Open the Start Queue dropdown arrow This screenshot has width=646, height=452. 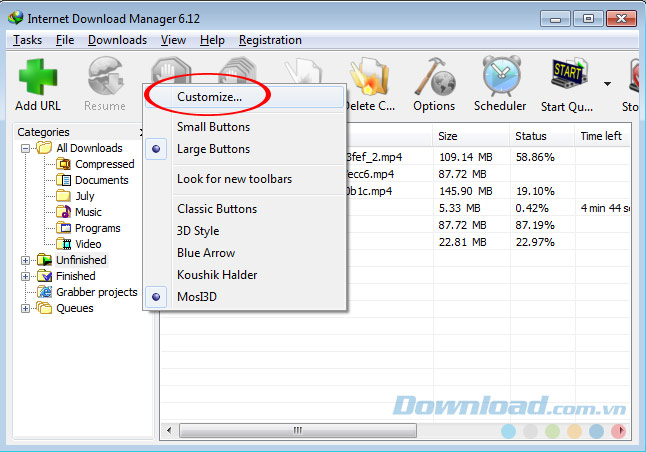(607, 84)
